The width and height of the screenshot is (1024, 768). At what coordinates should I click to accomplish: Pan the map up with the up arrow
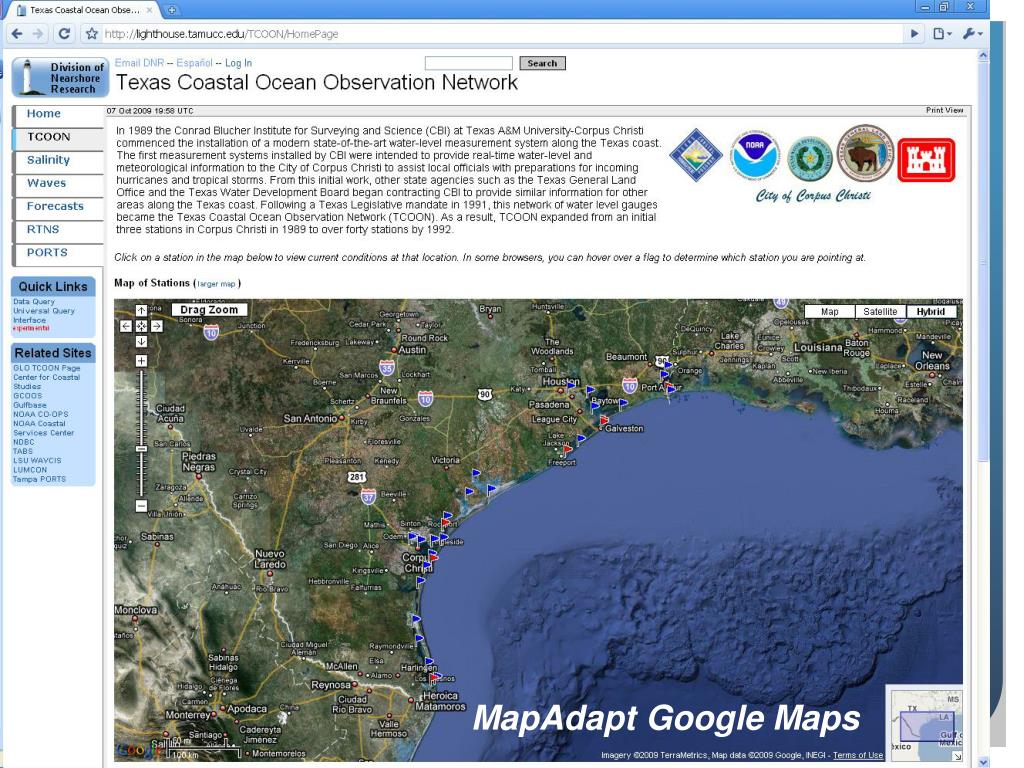pos(141,311)
